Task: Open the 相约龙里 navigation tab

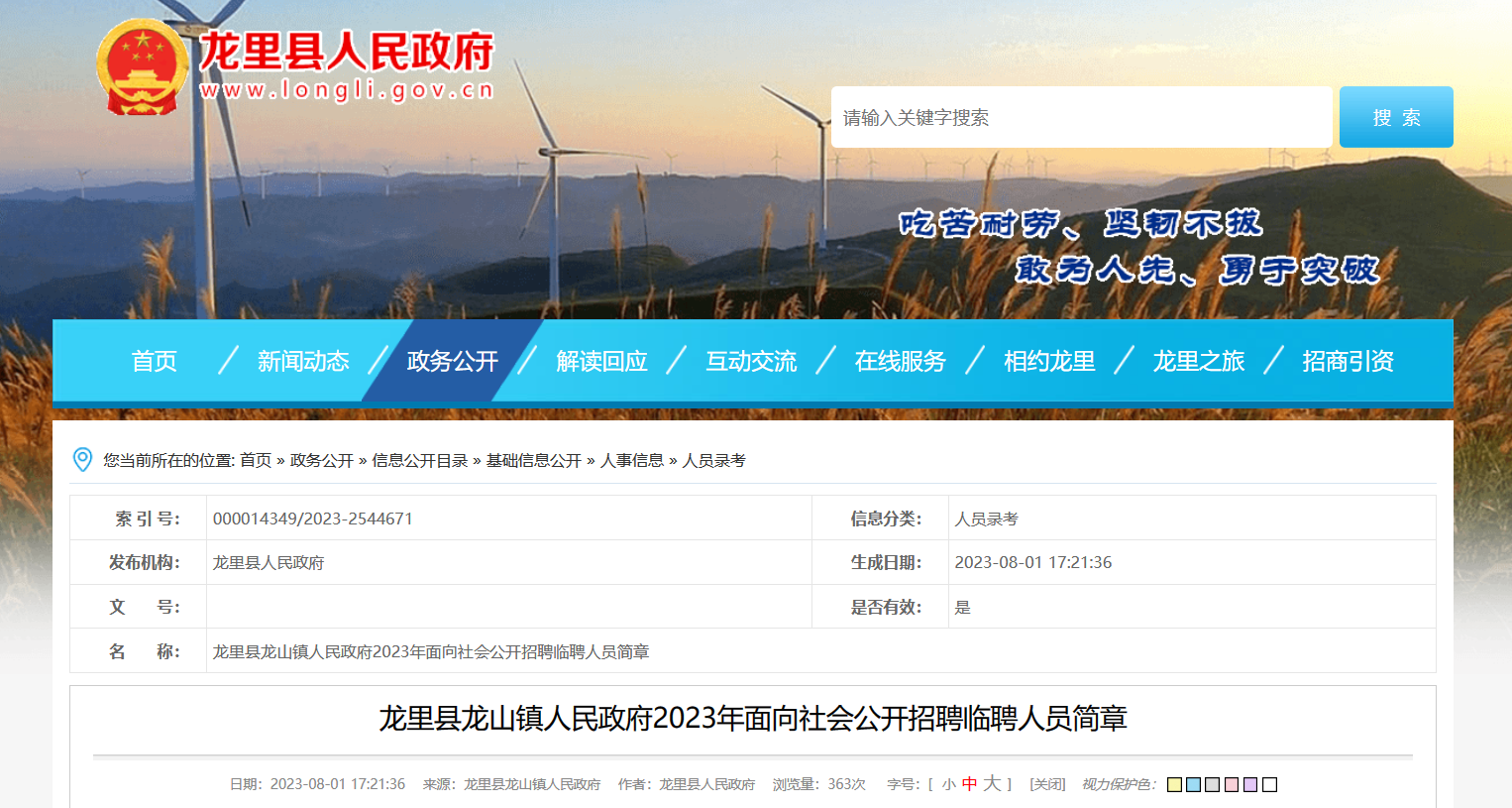Action: point(1049,361)
